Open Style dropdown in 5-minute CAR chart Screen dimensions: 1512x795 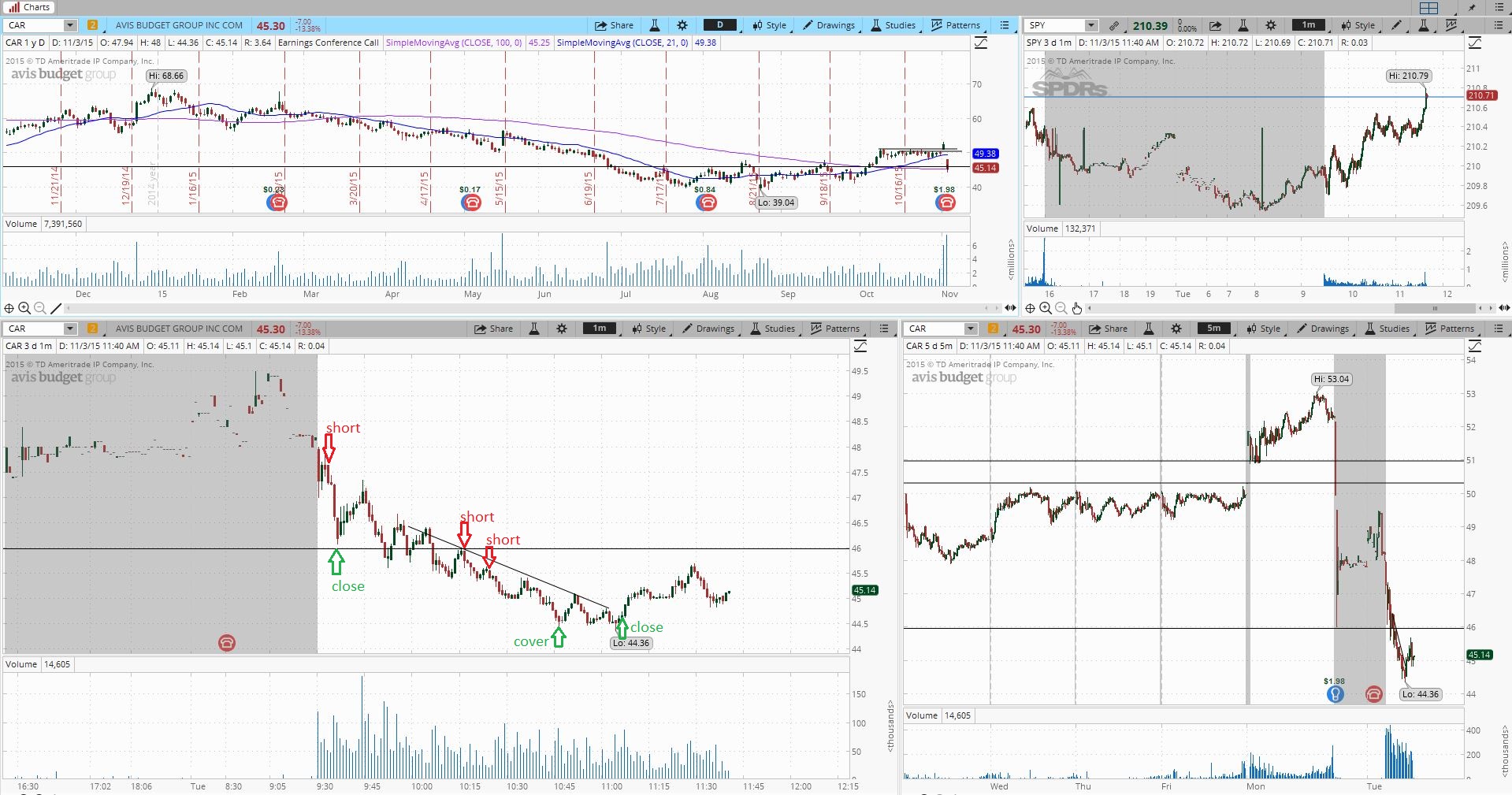tap(1264, 329)
